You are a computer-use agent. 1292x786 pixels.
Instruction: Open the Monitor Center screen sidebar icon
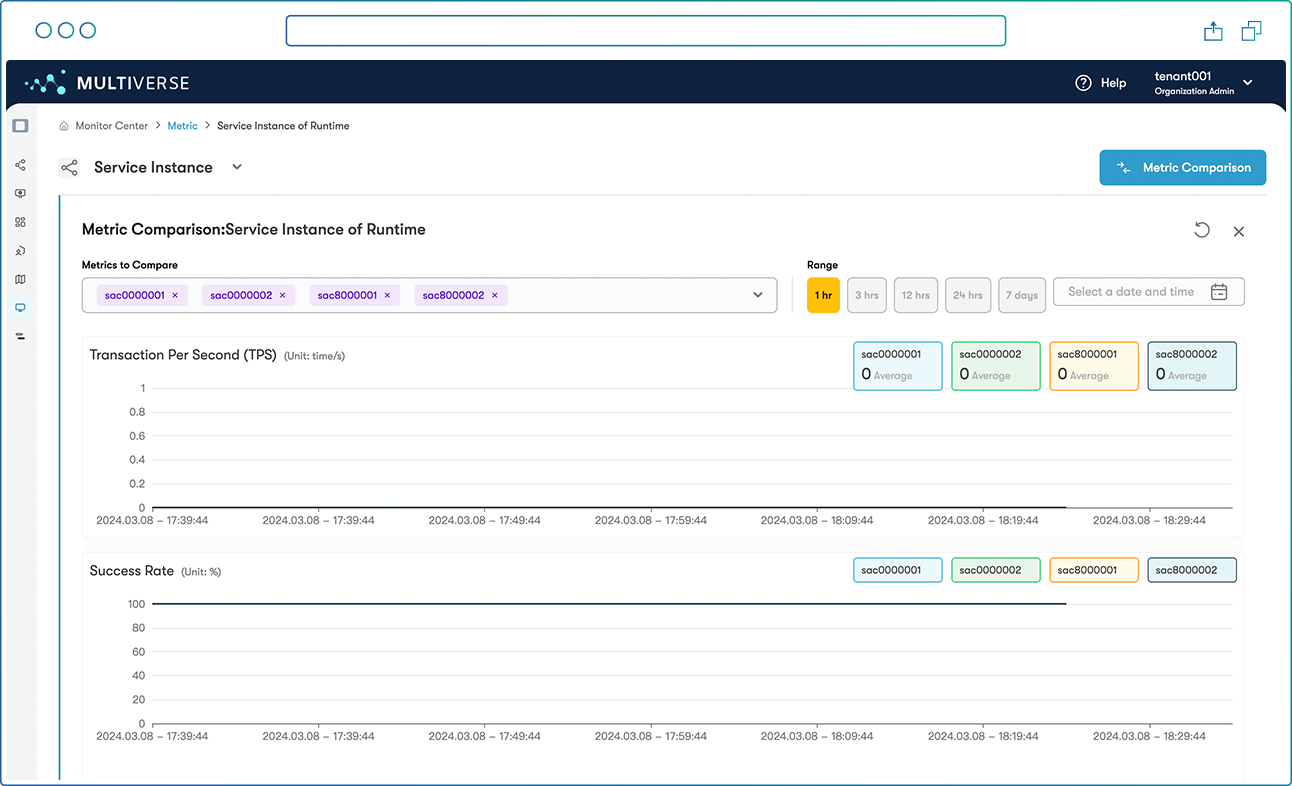[20, 308]
